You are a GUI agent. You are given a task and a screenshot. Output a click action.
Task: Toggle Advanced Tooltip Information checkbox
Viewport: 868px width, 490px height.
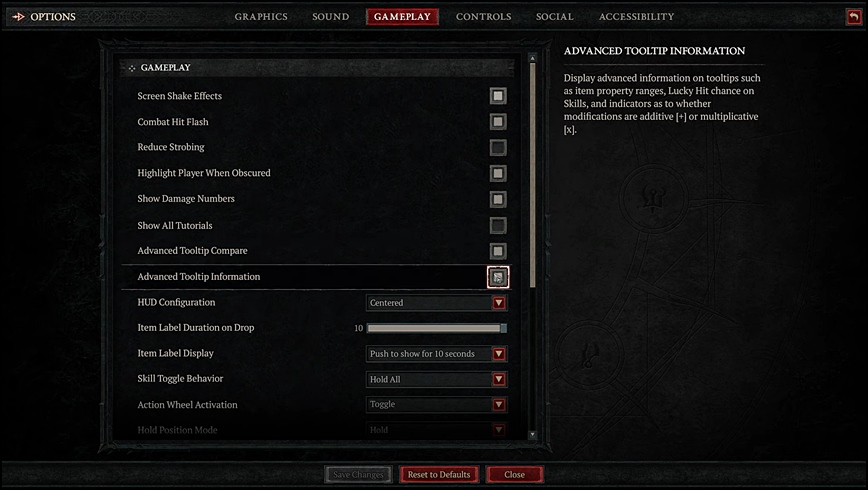498,277
